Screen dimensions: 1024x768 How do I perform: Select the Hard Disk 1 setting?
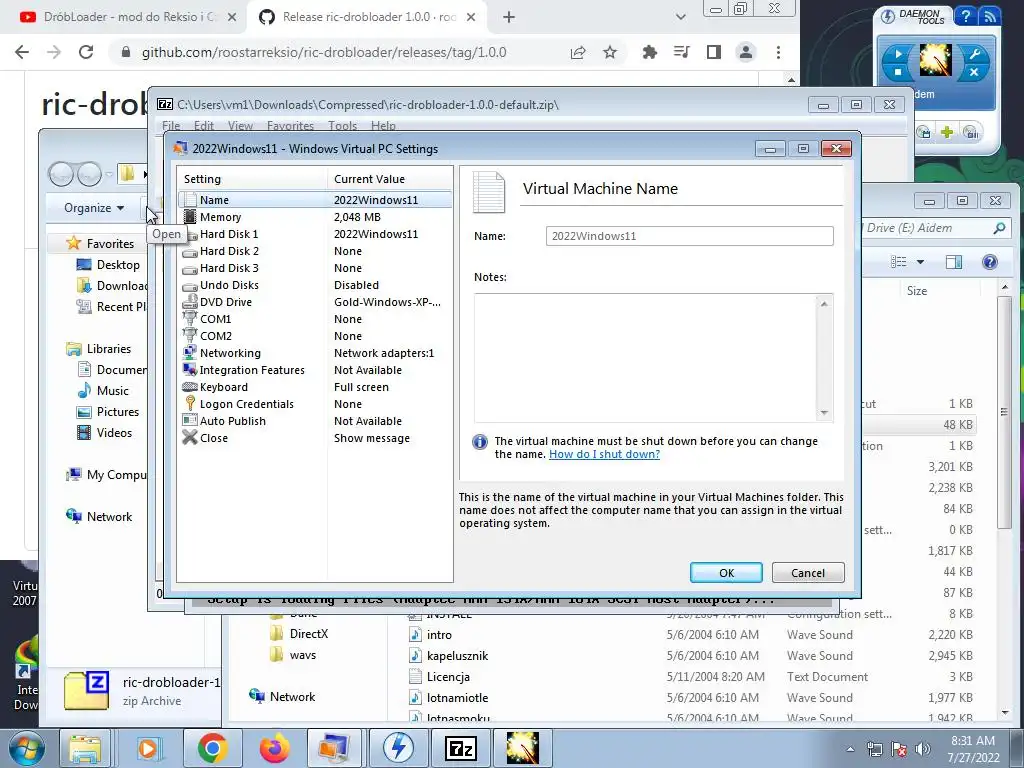point(315,234)
